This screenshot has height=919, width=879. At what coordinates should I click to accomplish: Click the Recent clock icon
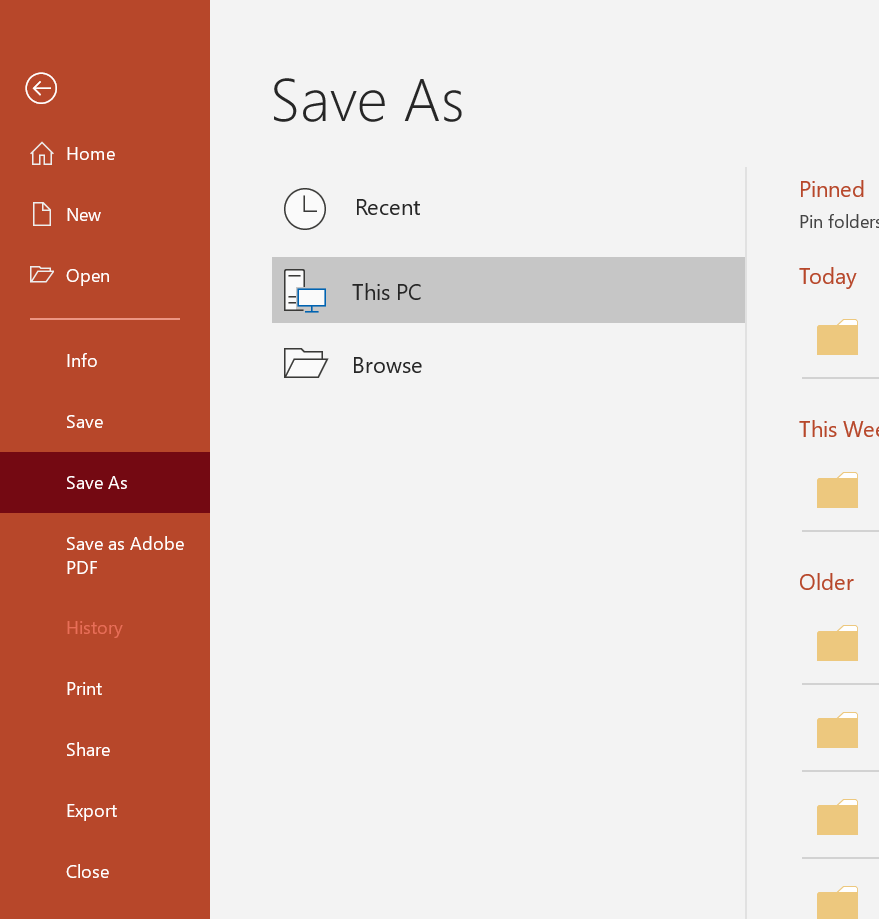coord(305,209)
